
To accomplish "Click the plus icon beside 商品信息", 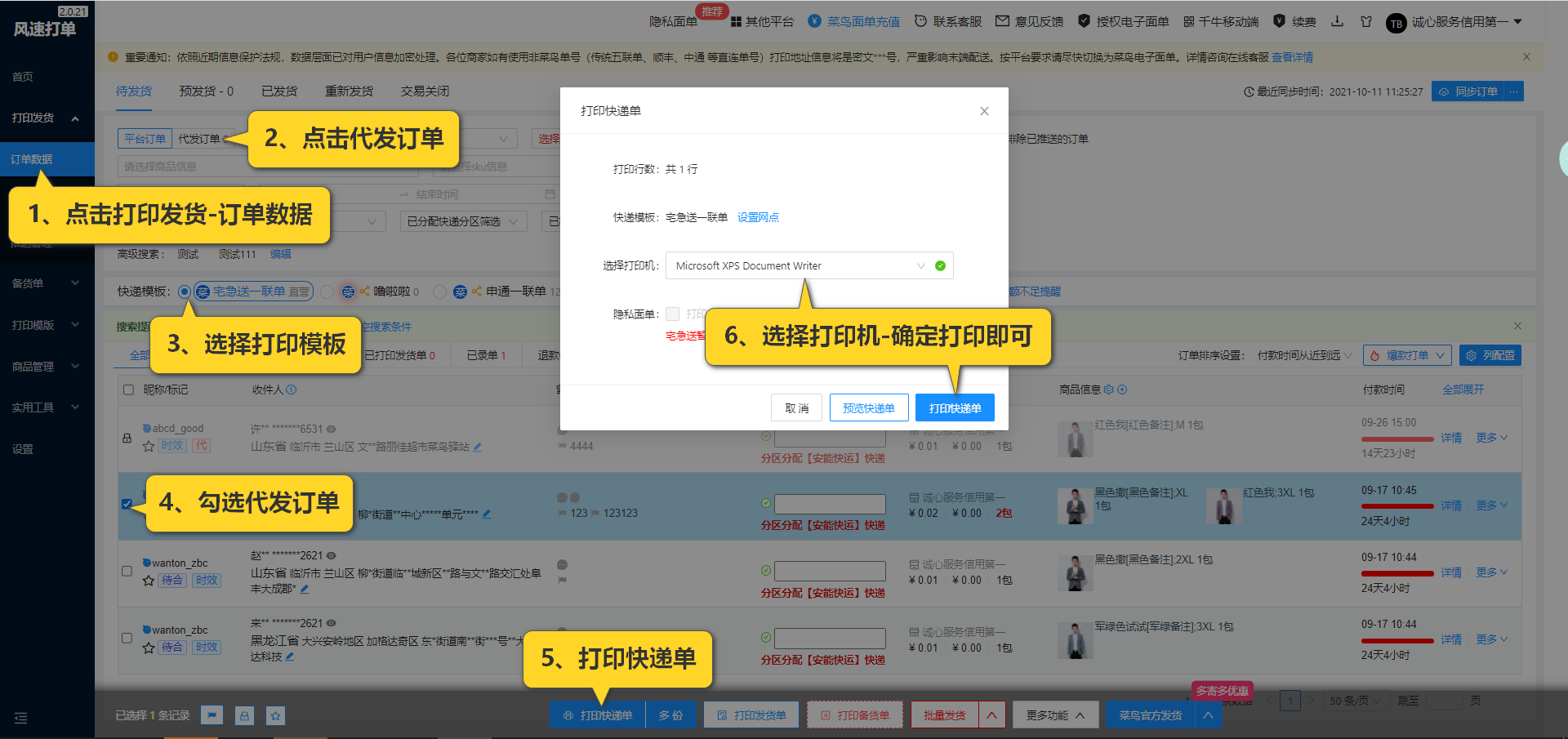I will [1122, 390].
